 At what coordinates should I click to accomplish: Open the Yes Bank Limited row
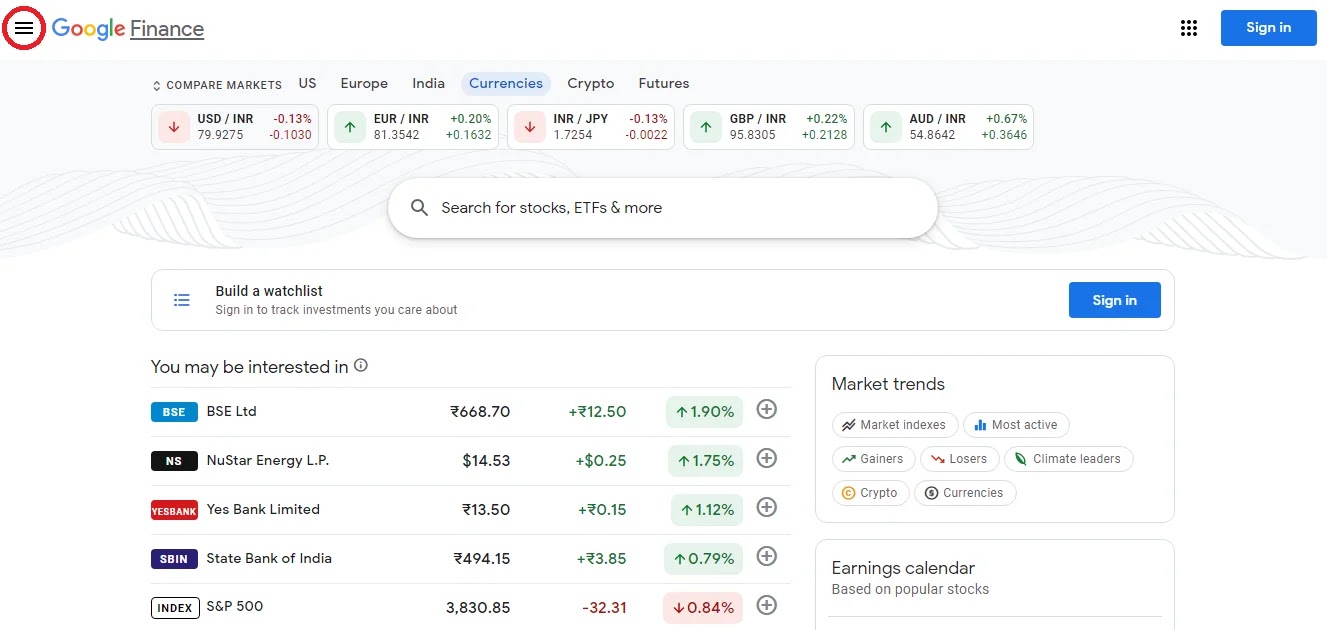471,510
